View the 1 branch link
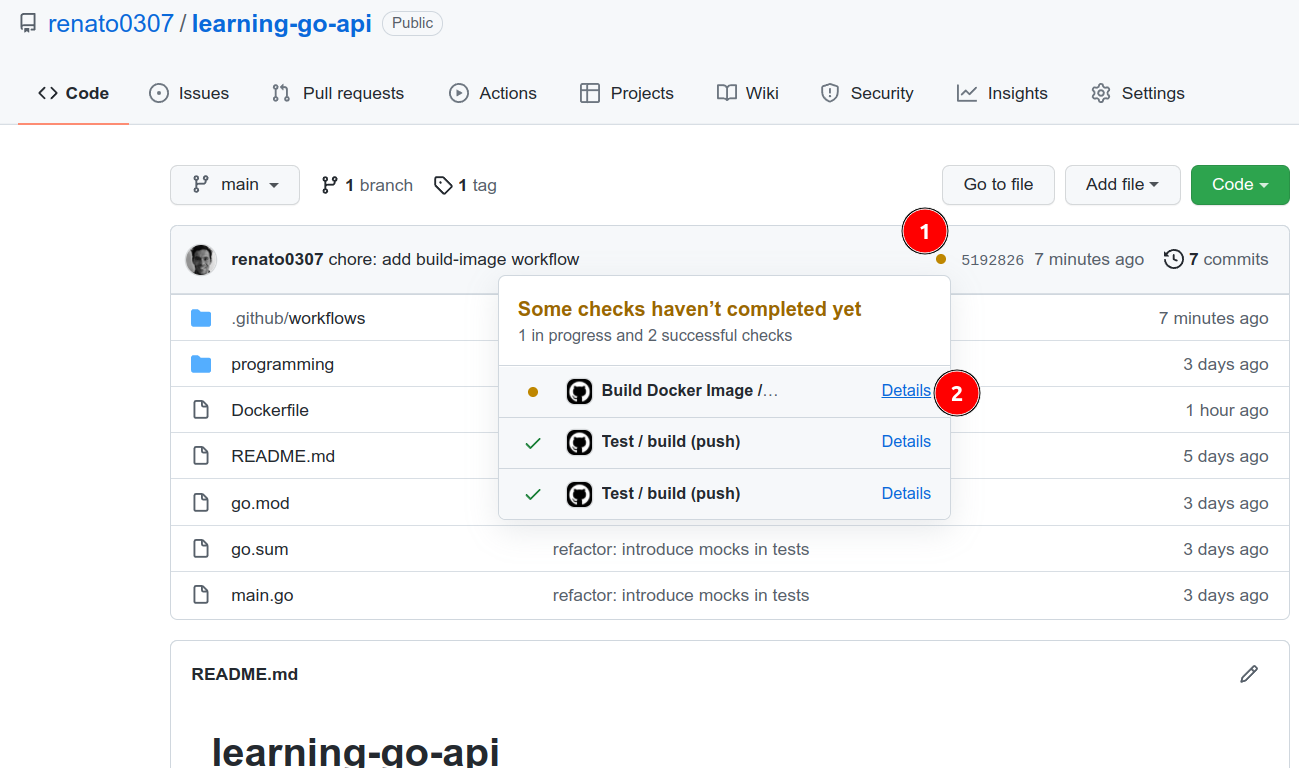The width and height of the screenshot is (1299, 768). (x=367, y=185)
